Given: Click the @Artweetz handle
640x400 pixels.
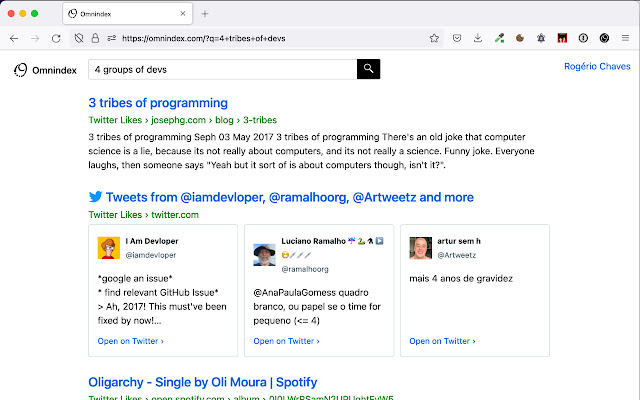Looking at the screenshot, I should [457, 255].
